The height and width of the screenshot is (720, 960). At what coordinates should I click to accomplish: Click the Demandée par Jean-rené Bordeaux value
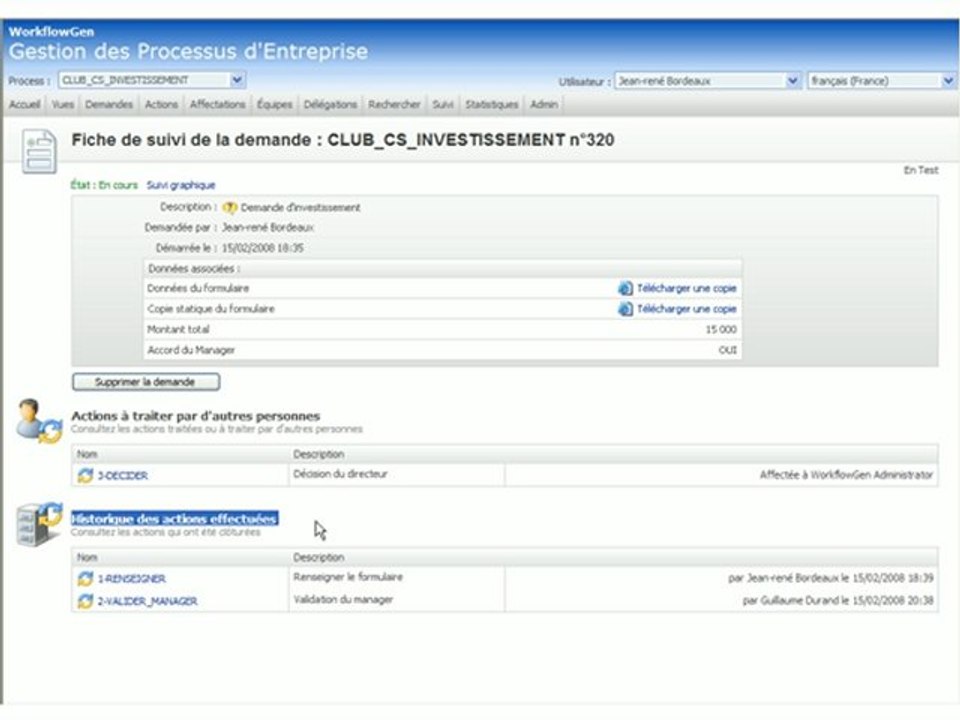pyautogui.click(x=268, y=228)
